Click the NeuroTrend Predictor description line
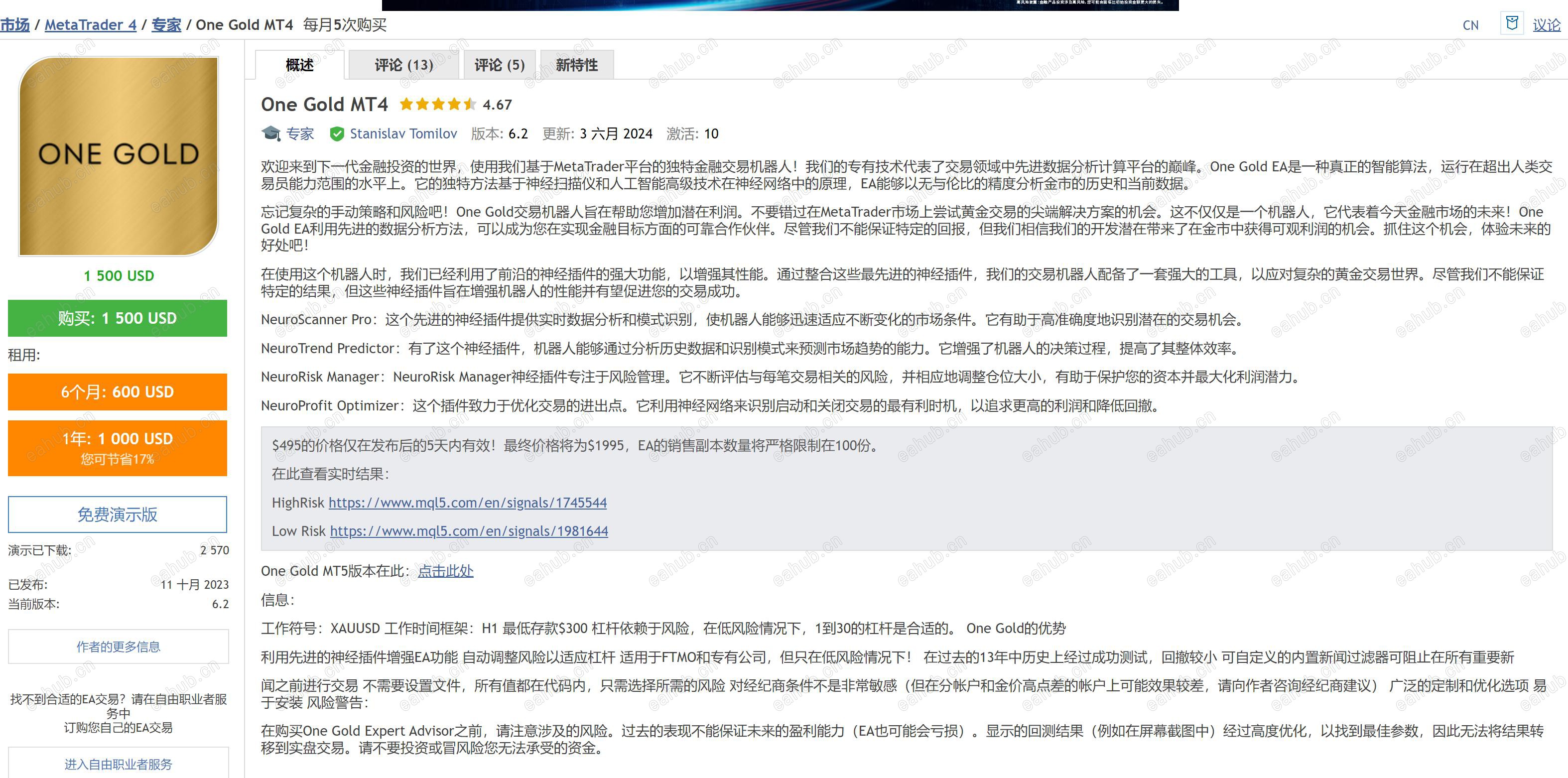The image size is (1568, 778). coord(751,348)
